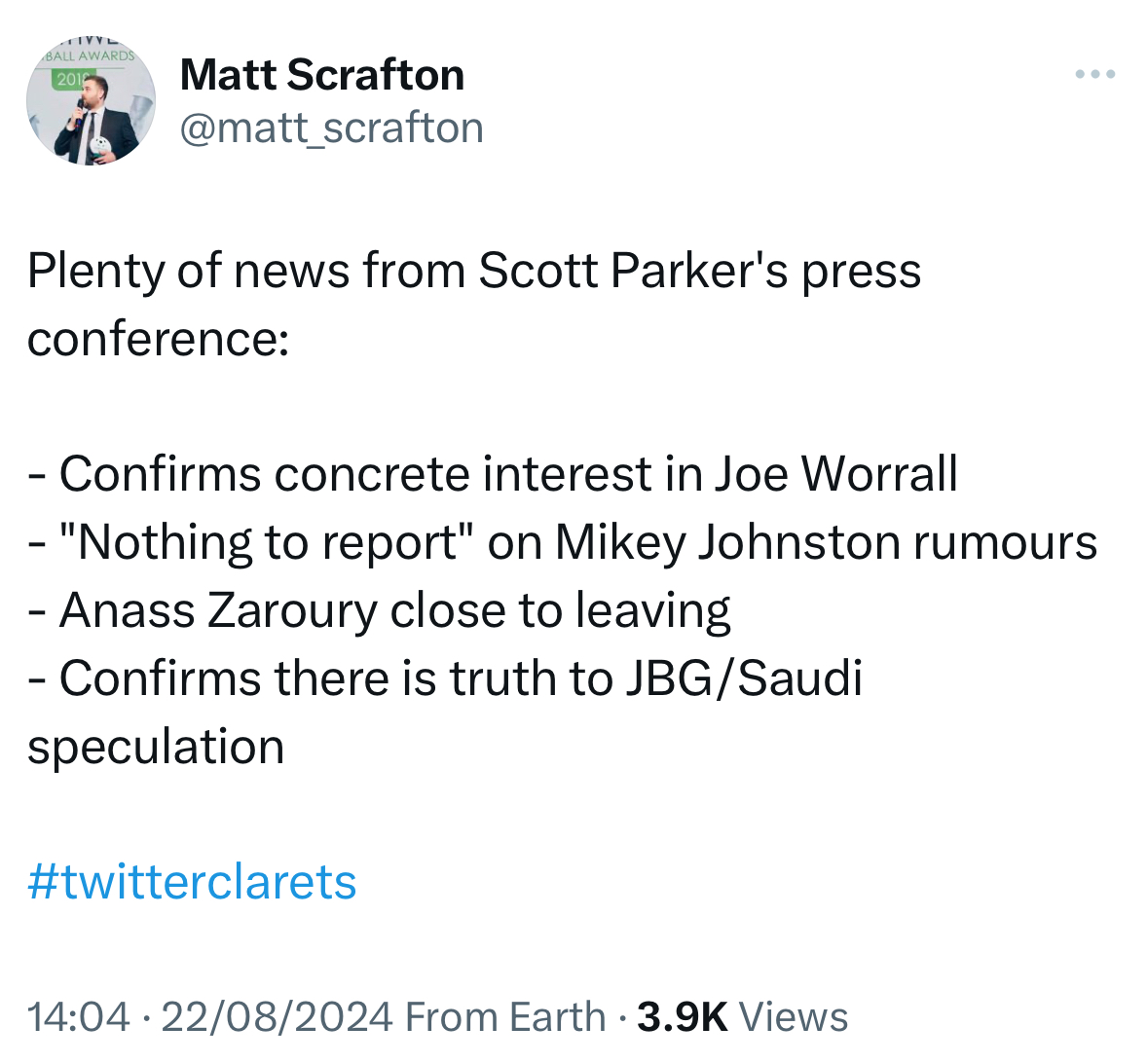Click the name Mikey Johnston
The width and height of the screenshot is (1148, 1063).
[x=729, y=542]
